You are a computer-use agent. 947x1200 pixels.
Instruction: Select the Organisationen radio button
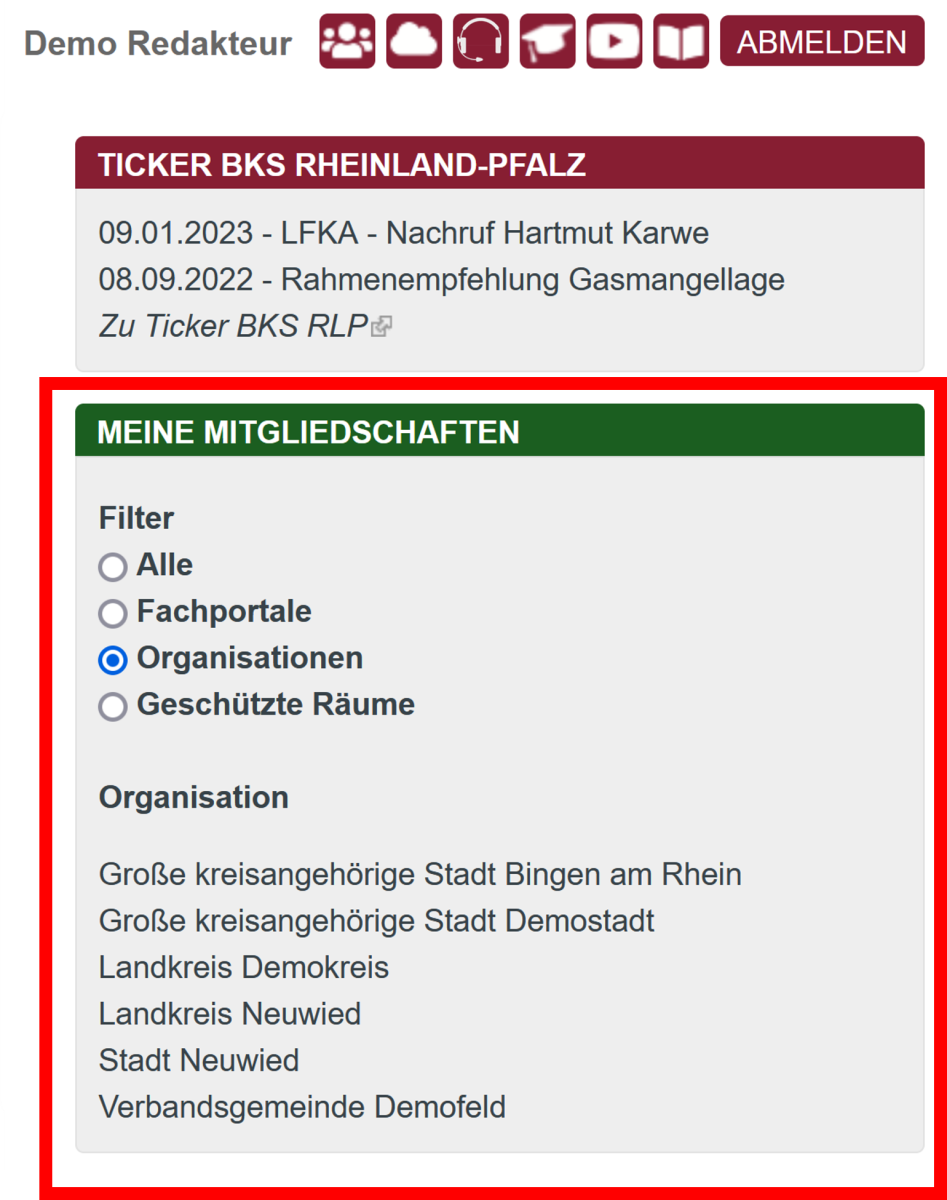113,660
